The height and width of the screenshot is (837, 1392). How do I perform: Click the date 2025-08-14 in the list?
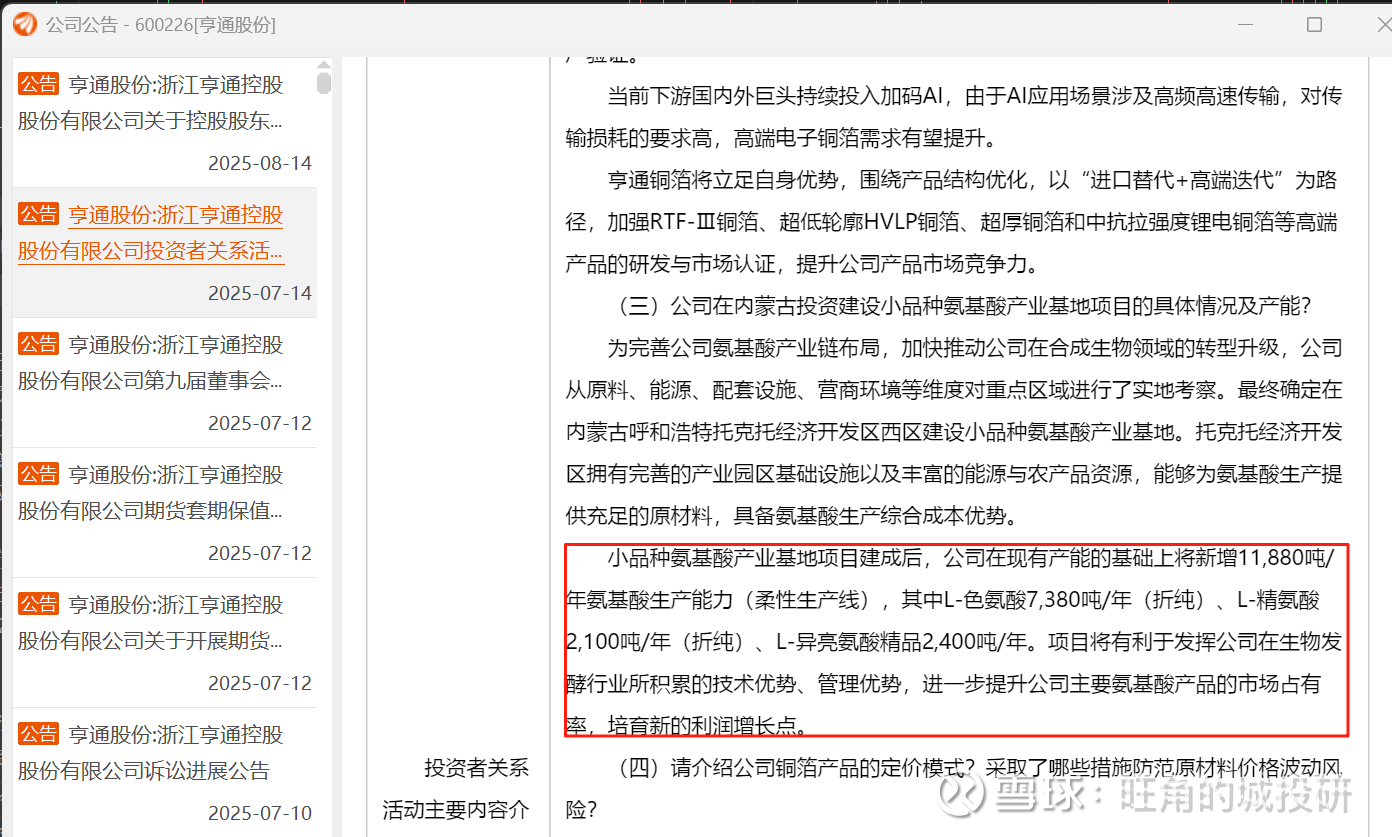point(260,163)
